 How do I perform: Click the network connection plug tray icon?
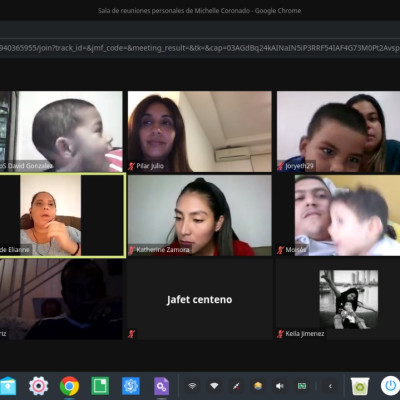(x=236, y=386)
